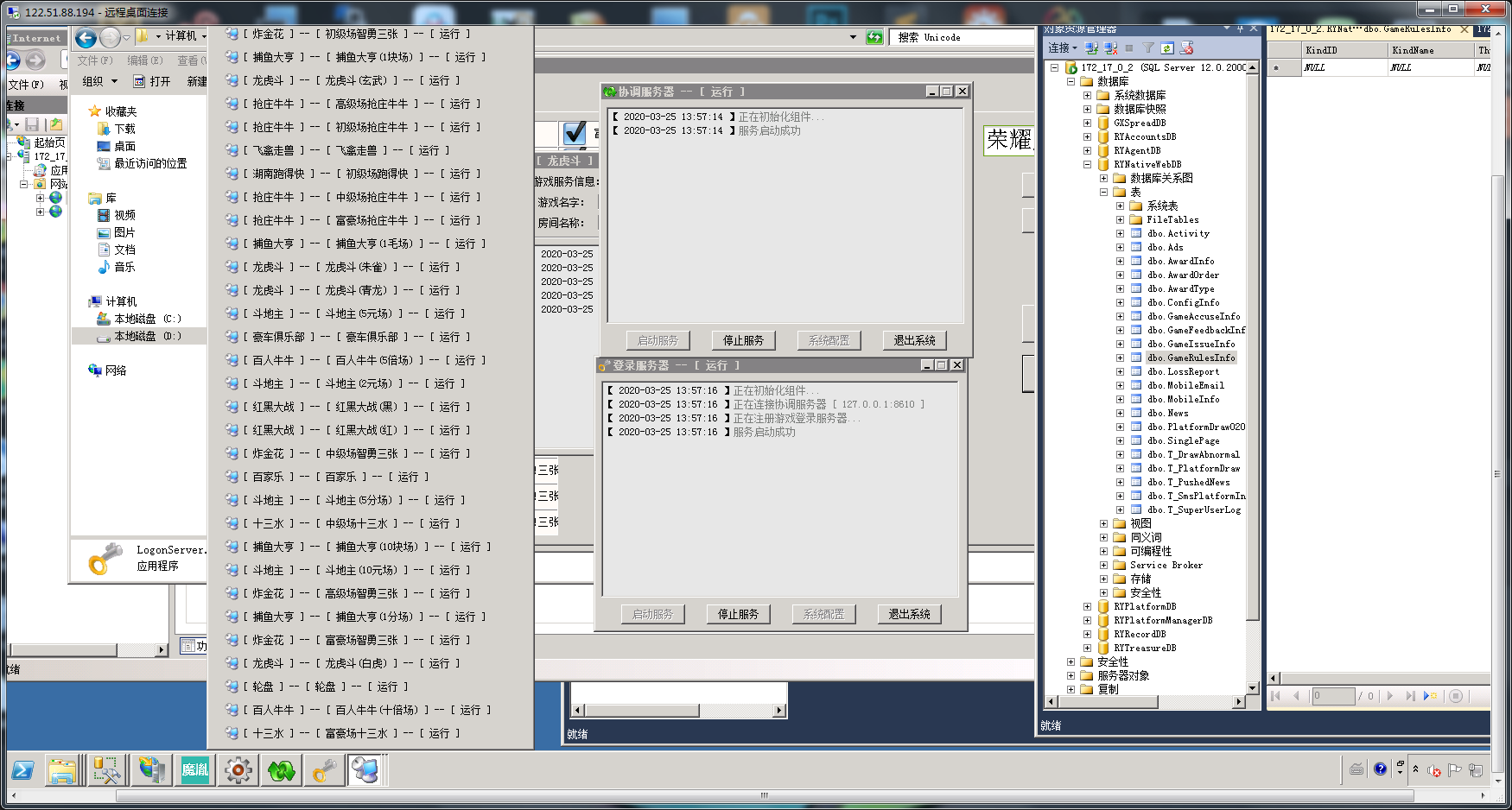Click the Connect Object Explorer icon
This screenshot has height=810, width=1512.
point(1091,48)
